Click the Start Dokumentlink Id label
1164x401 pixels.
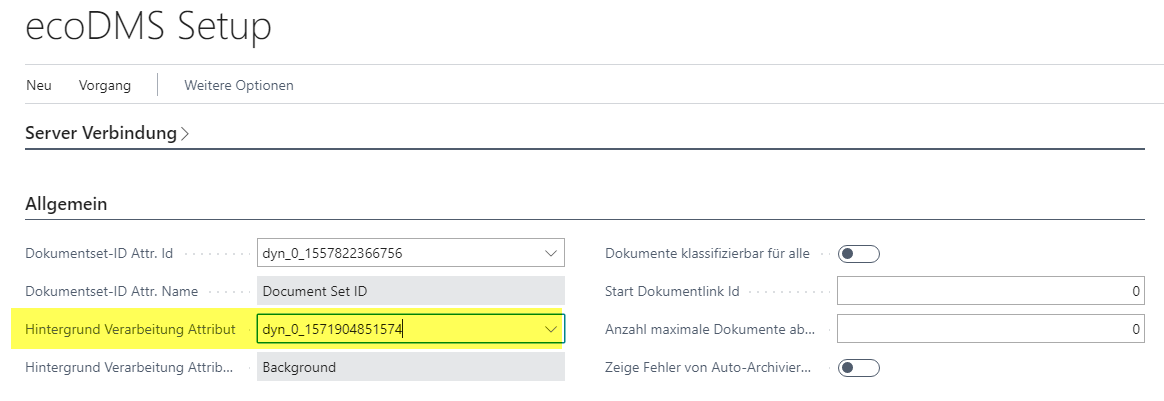click(673, 291)
